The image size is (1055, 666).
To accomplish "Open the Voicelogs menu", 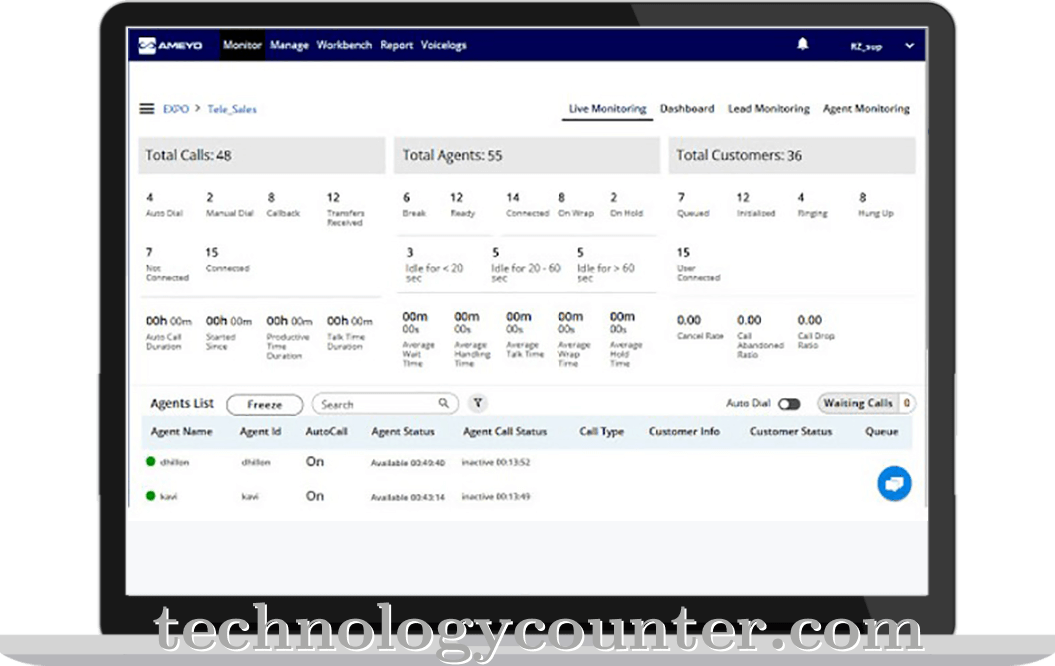I will [443, 45].
